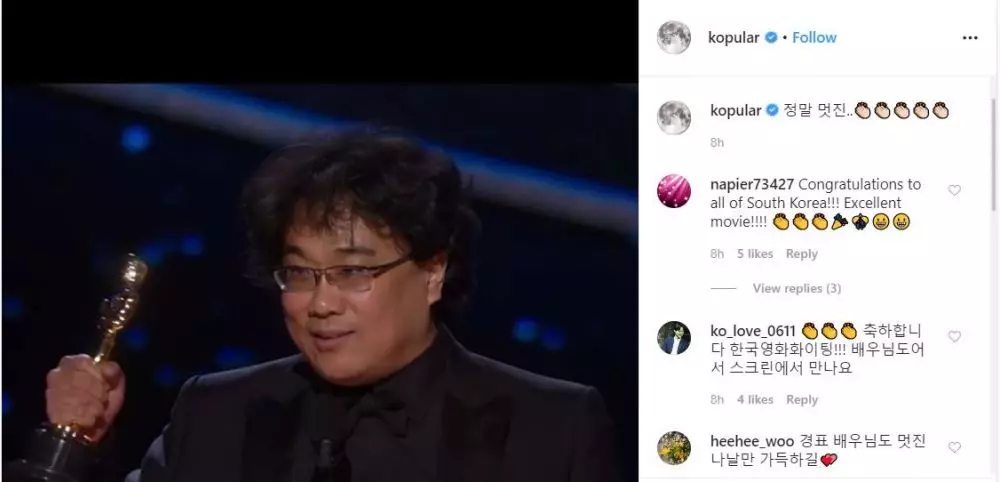Open ko_love_0611's profile picture
Image resolution: width=1000 pixels, height=482 pixels.
pyautogui.click(x=674, y=337)
